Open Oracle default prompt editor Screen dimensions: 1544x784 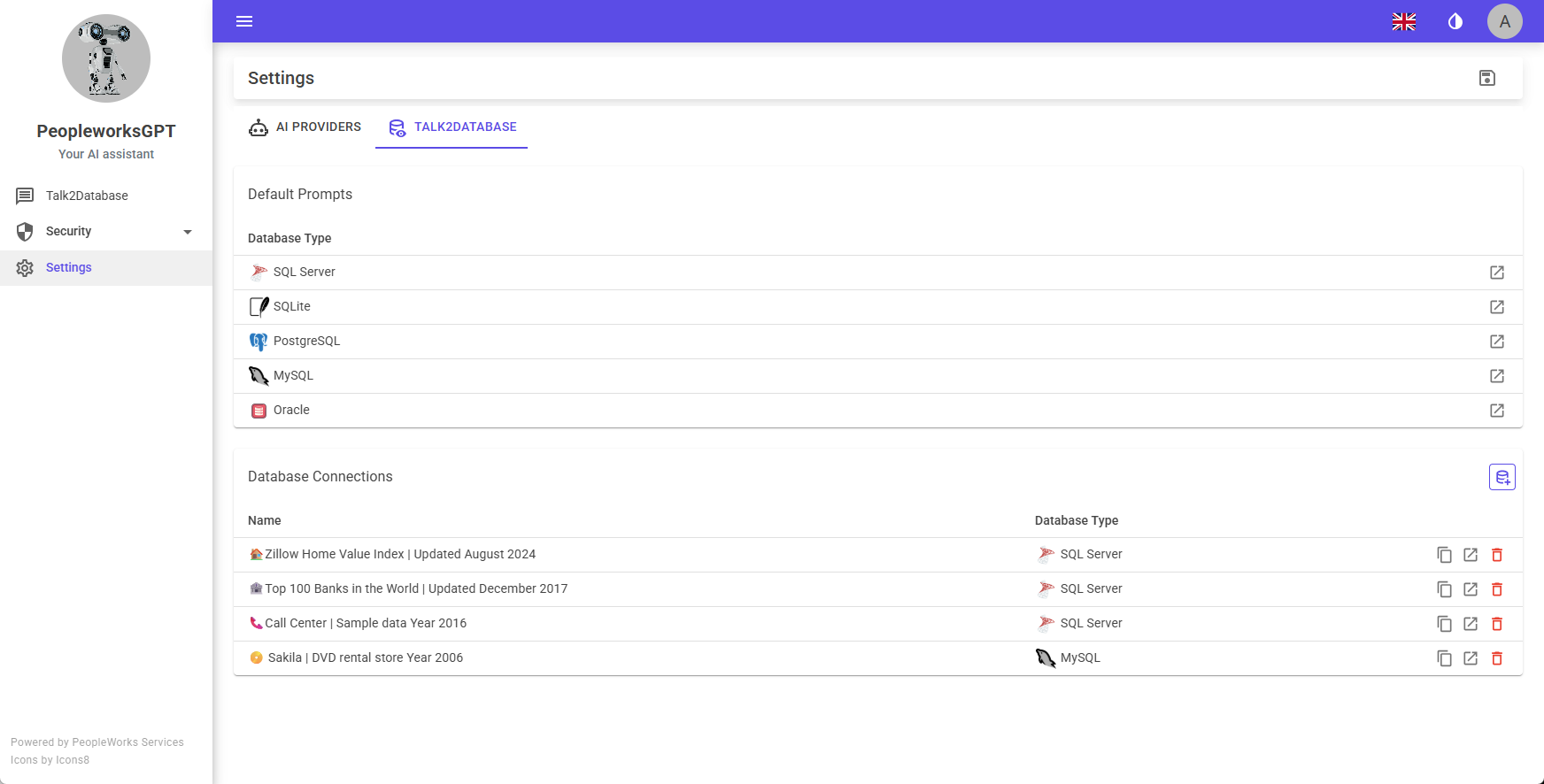(1497, 411)
